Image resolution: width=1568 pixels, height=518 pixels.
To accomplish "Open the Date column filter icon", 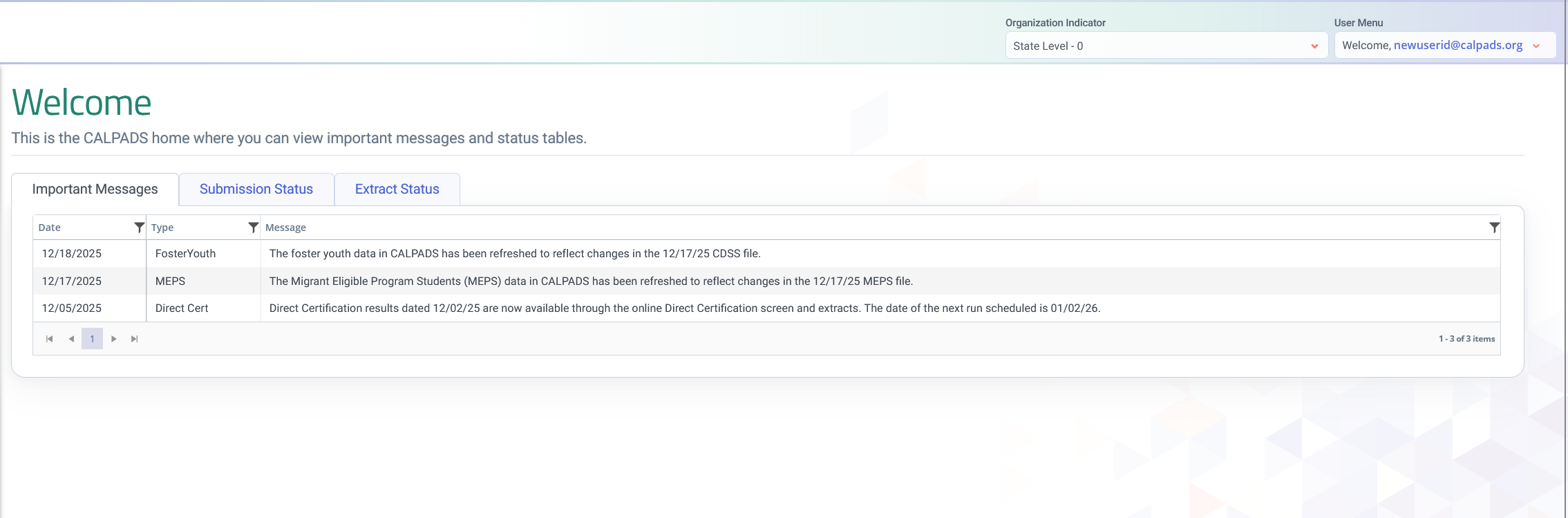I will [139, 228].
